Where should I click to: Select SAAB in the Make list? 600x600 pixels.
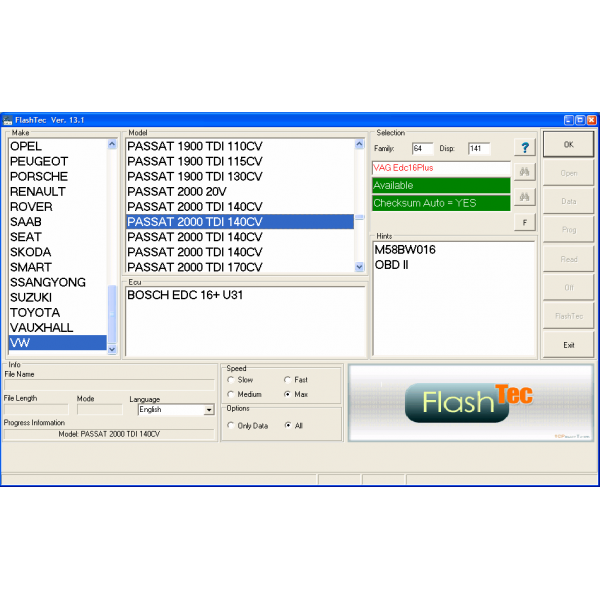57,222
